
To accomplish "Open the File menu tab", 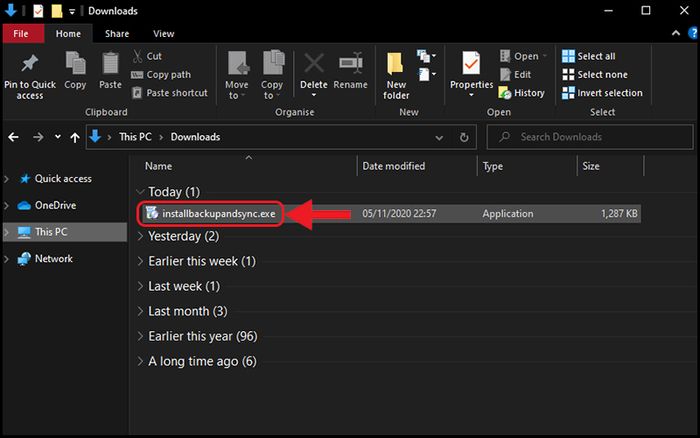I will pos(21,33).
